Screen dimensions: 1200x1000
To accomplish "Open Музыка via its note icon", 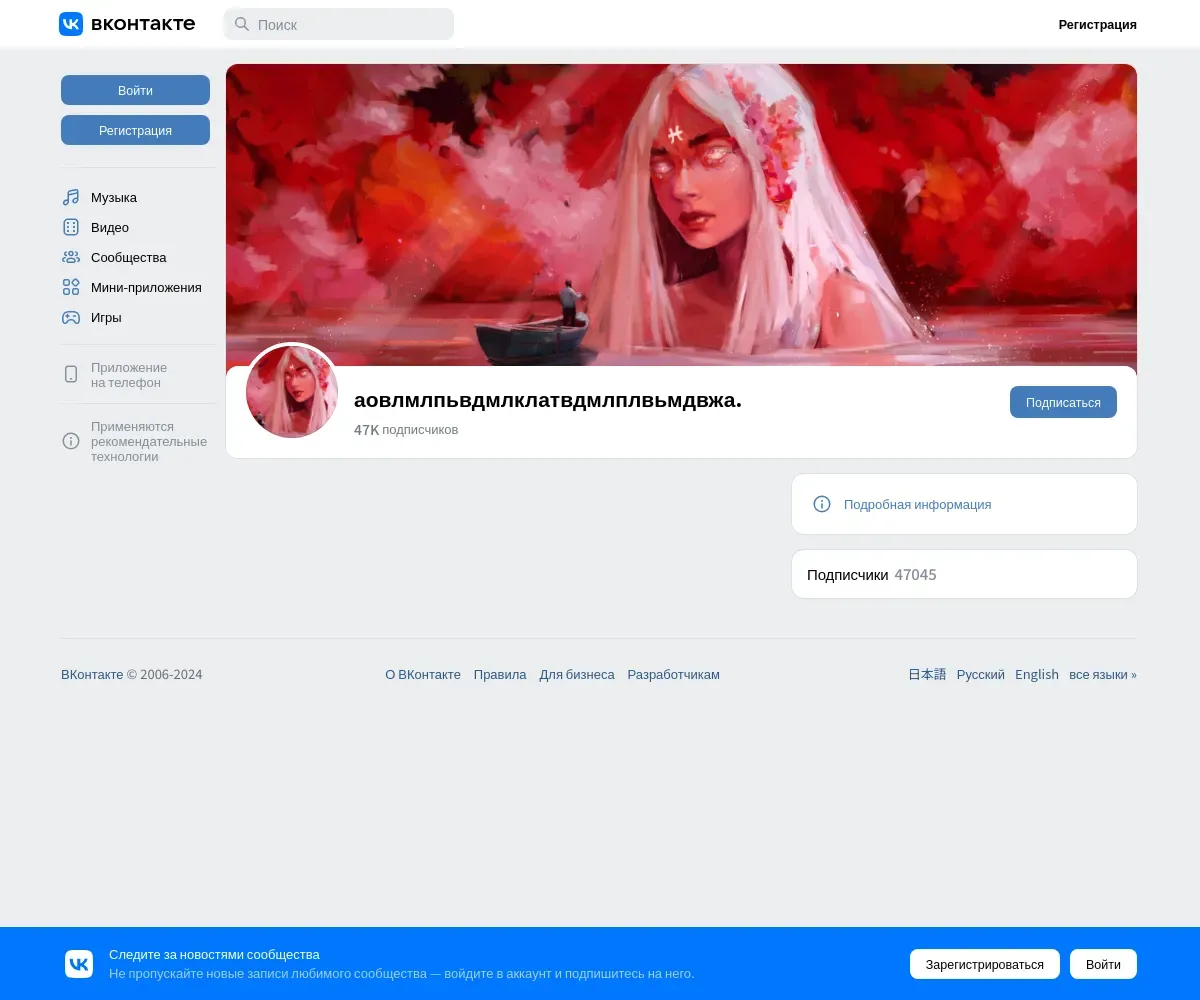I will [x=71, y=198].
